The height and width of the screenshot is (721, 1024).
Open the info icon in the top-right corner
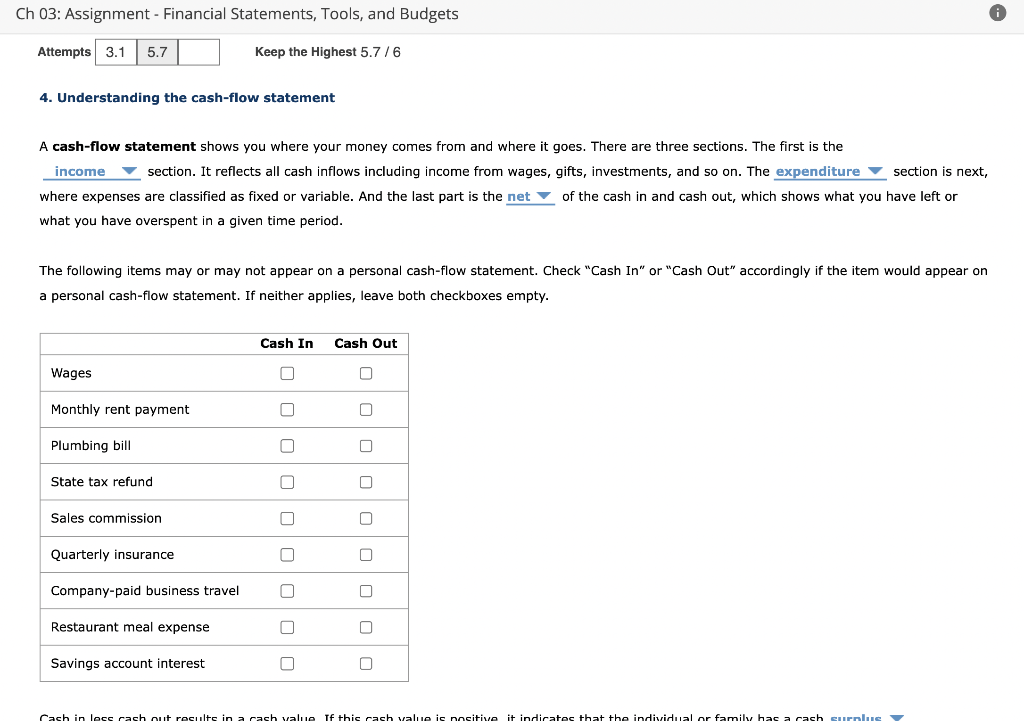coord(996,14)
